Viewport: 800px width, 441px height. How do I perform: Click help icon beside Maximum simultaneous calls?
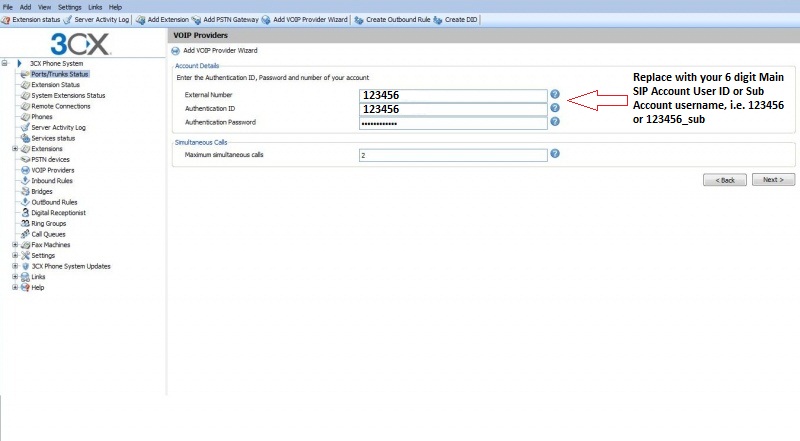click(x=555, y=154)
